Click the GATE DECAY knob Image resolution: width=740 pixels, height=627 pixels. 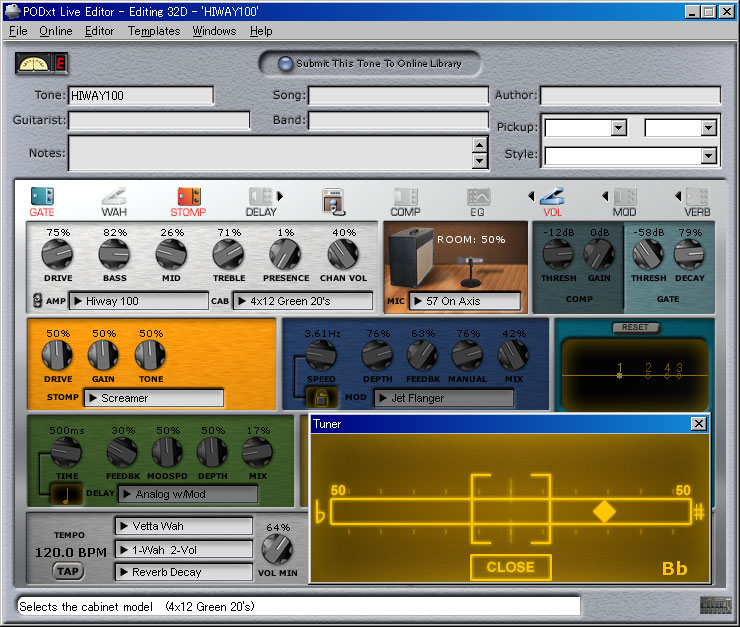coord(689,254)
